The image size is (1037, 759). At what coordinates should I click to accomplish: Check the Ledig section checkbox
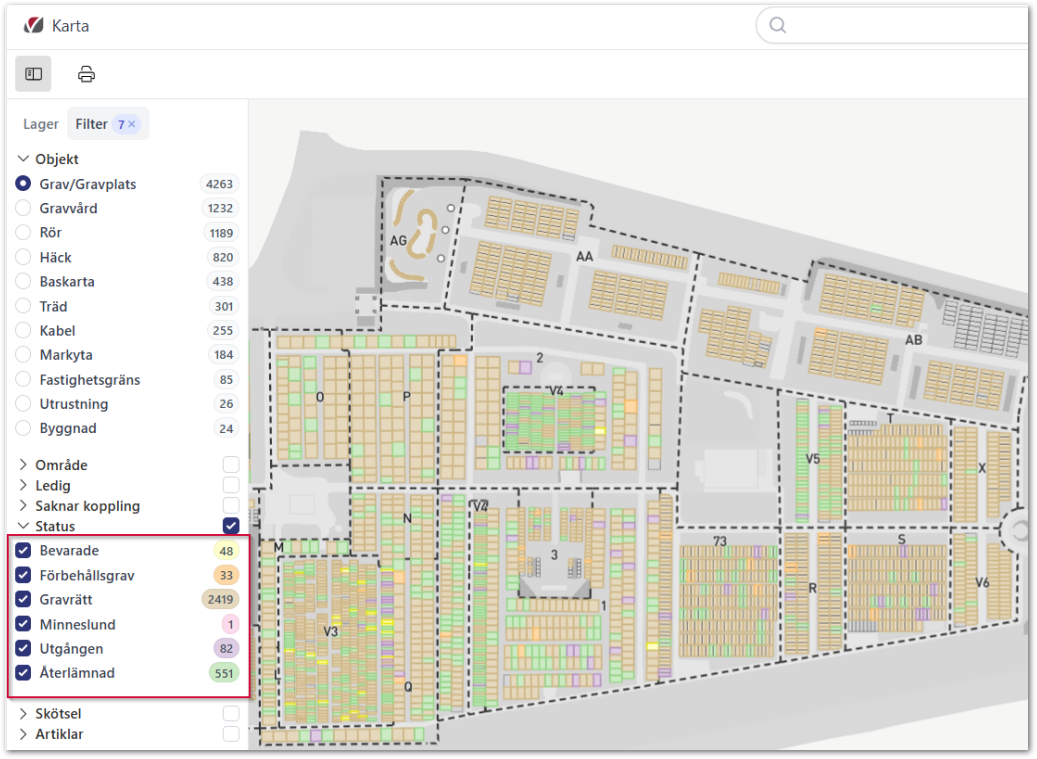click(x=231, y=485)
